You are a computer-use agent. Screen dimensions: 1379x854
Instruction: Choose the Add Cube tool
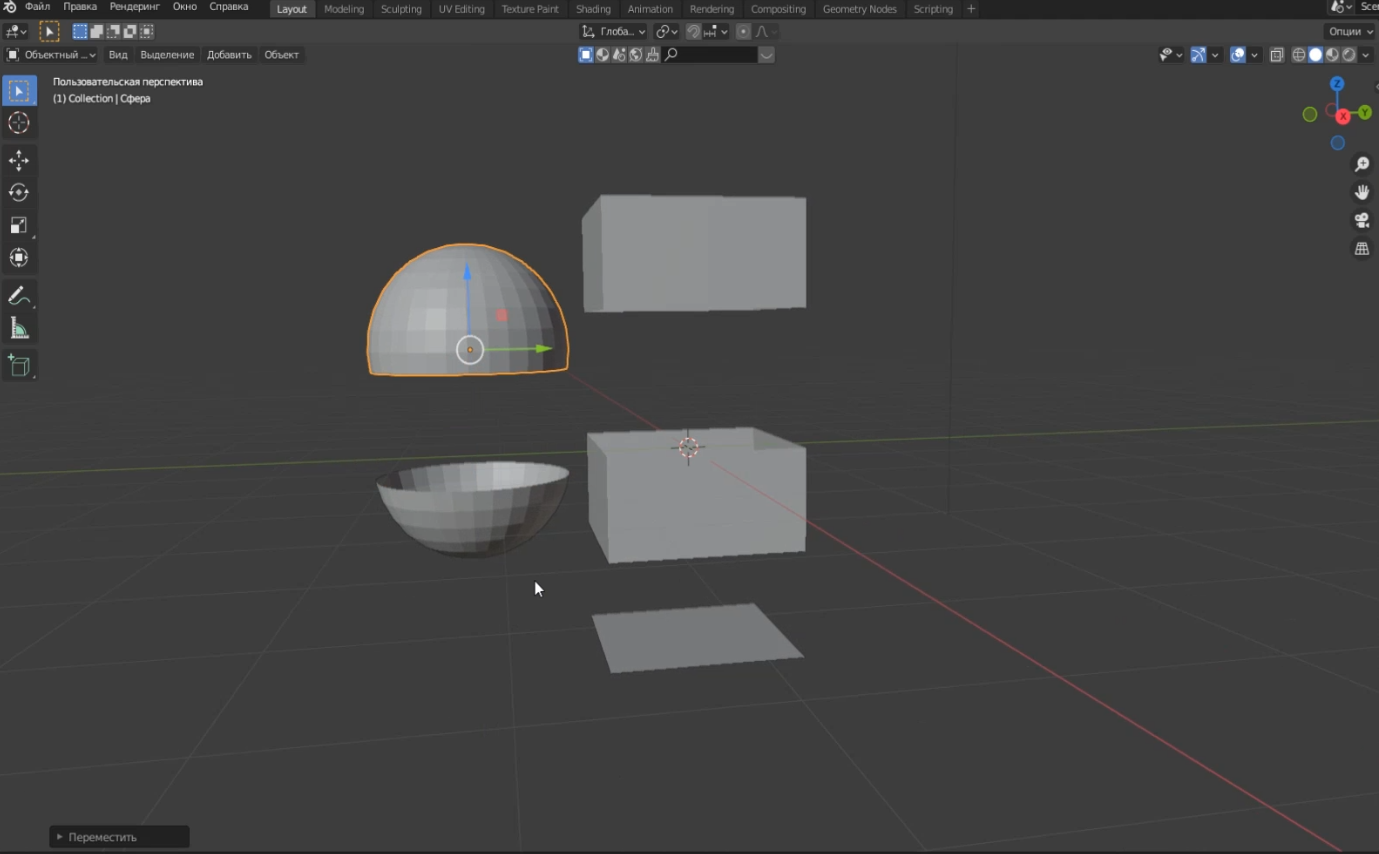pyautogui.click(x=19, y=366)
